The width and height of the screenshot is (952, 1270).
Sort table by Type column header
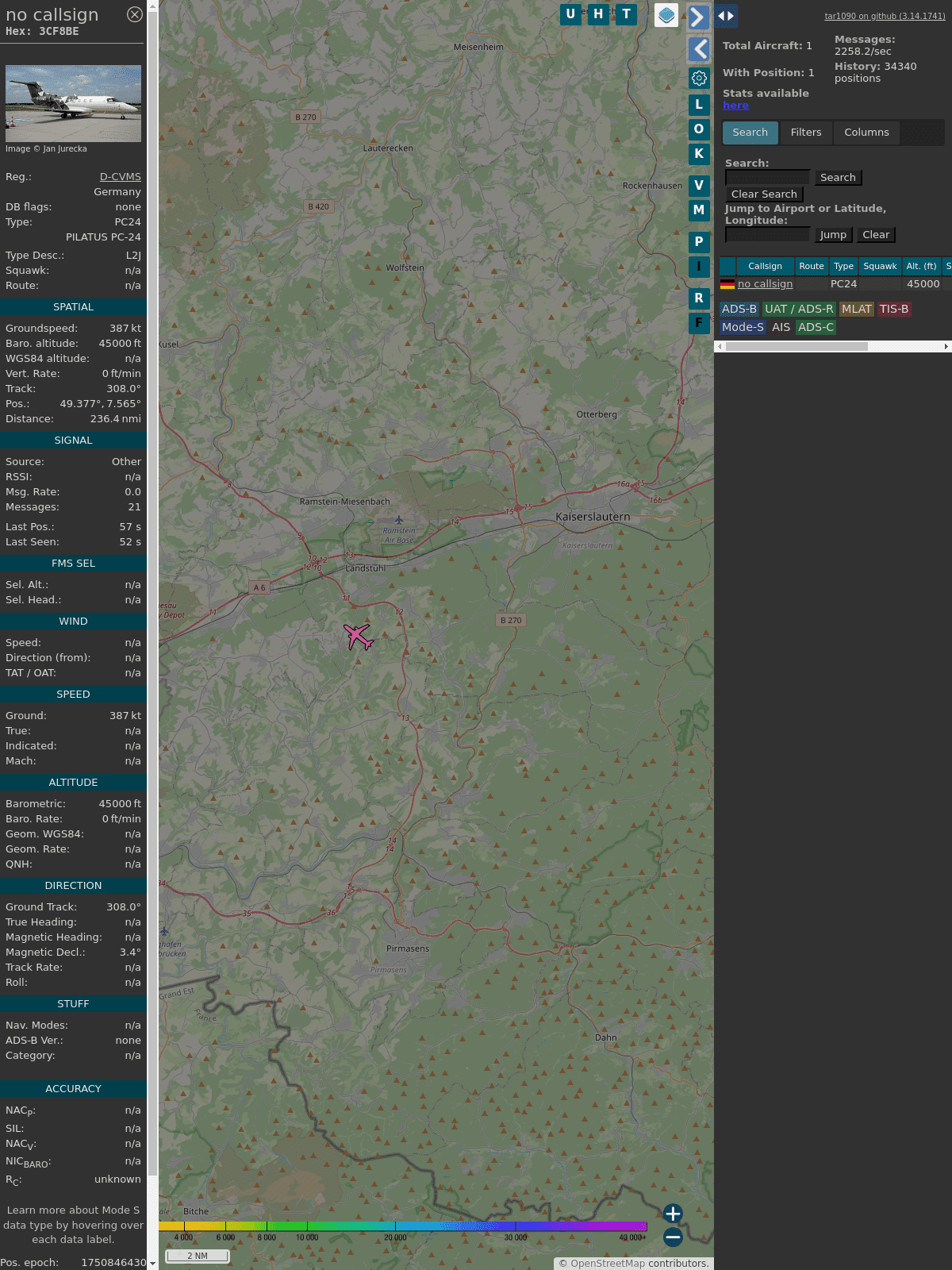[844, 267]
